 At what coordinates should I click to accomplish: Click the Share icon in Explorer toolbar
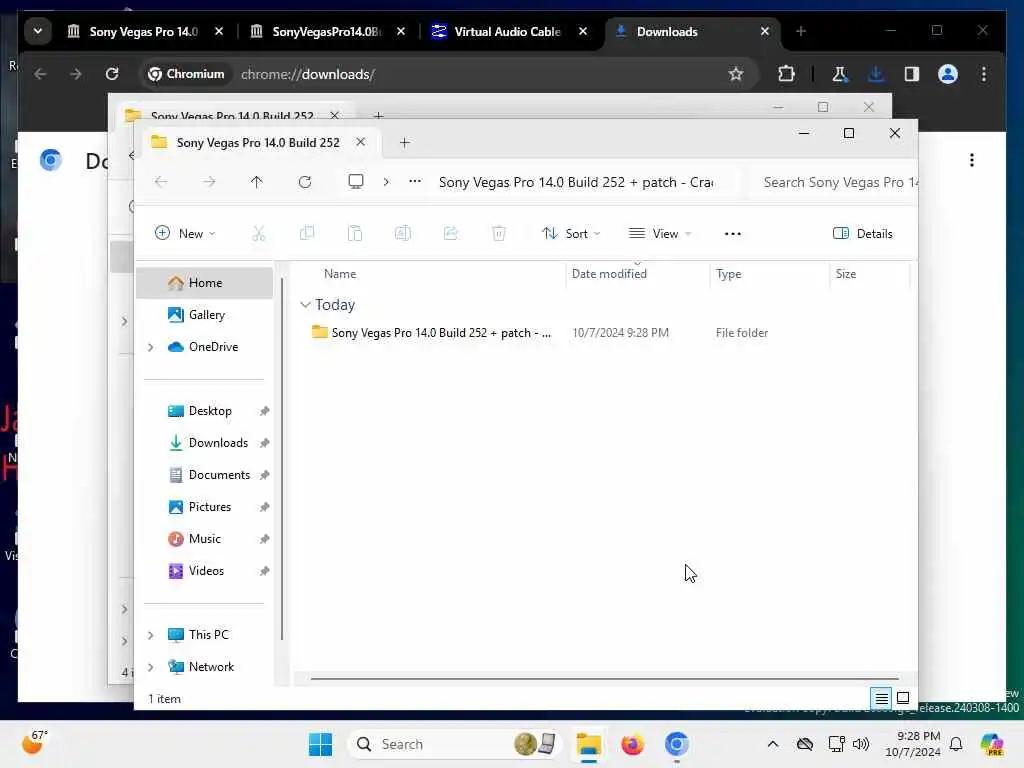click(x=451, y=233)
